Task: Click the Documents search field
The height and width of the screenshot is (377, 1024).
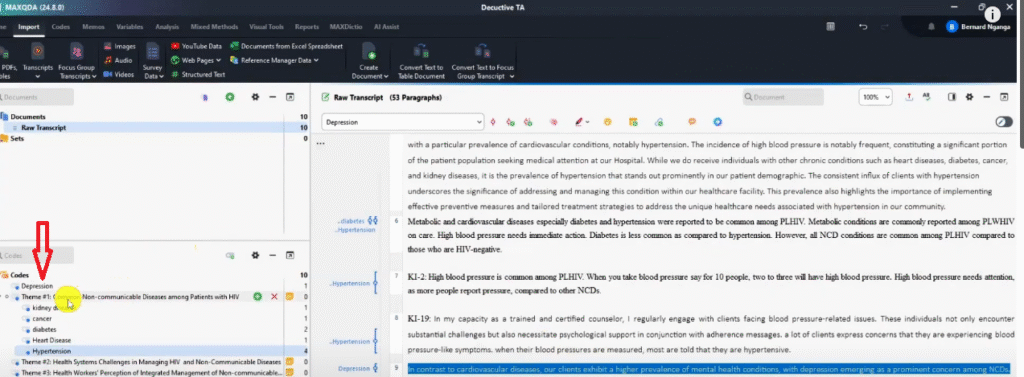Action: (37, 97)
